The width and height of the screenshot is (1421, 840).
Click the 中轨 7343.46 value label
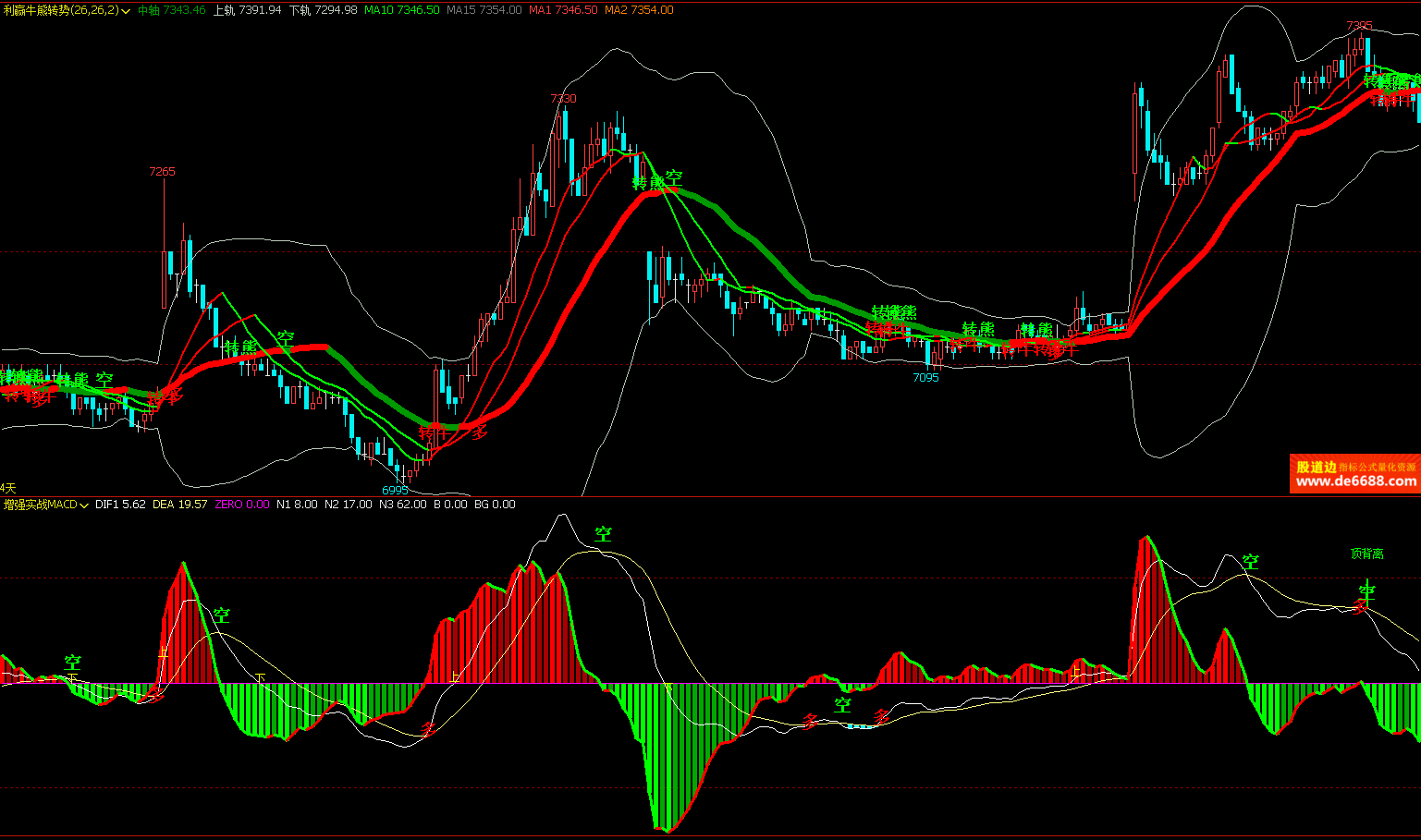(171, 10)
